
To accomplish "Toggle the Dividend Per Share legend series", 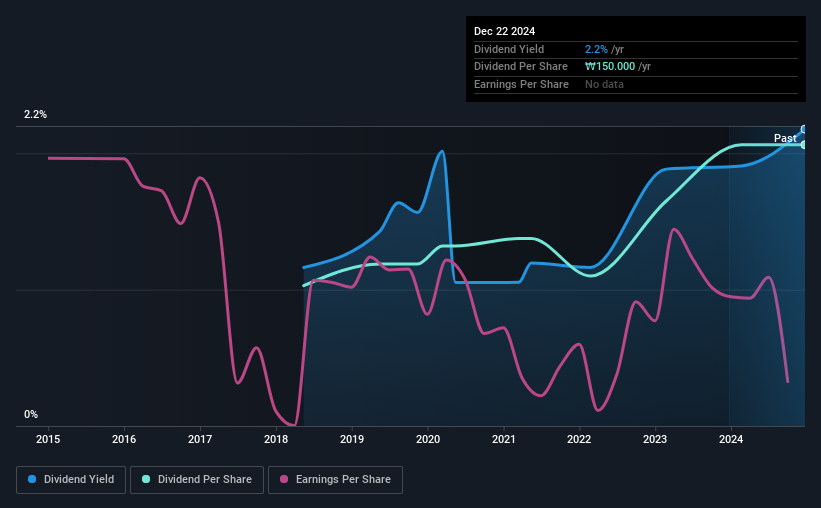I will click(197, 480).
